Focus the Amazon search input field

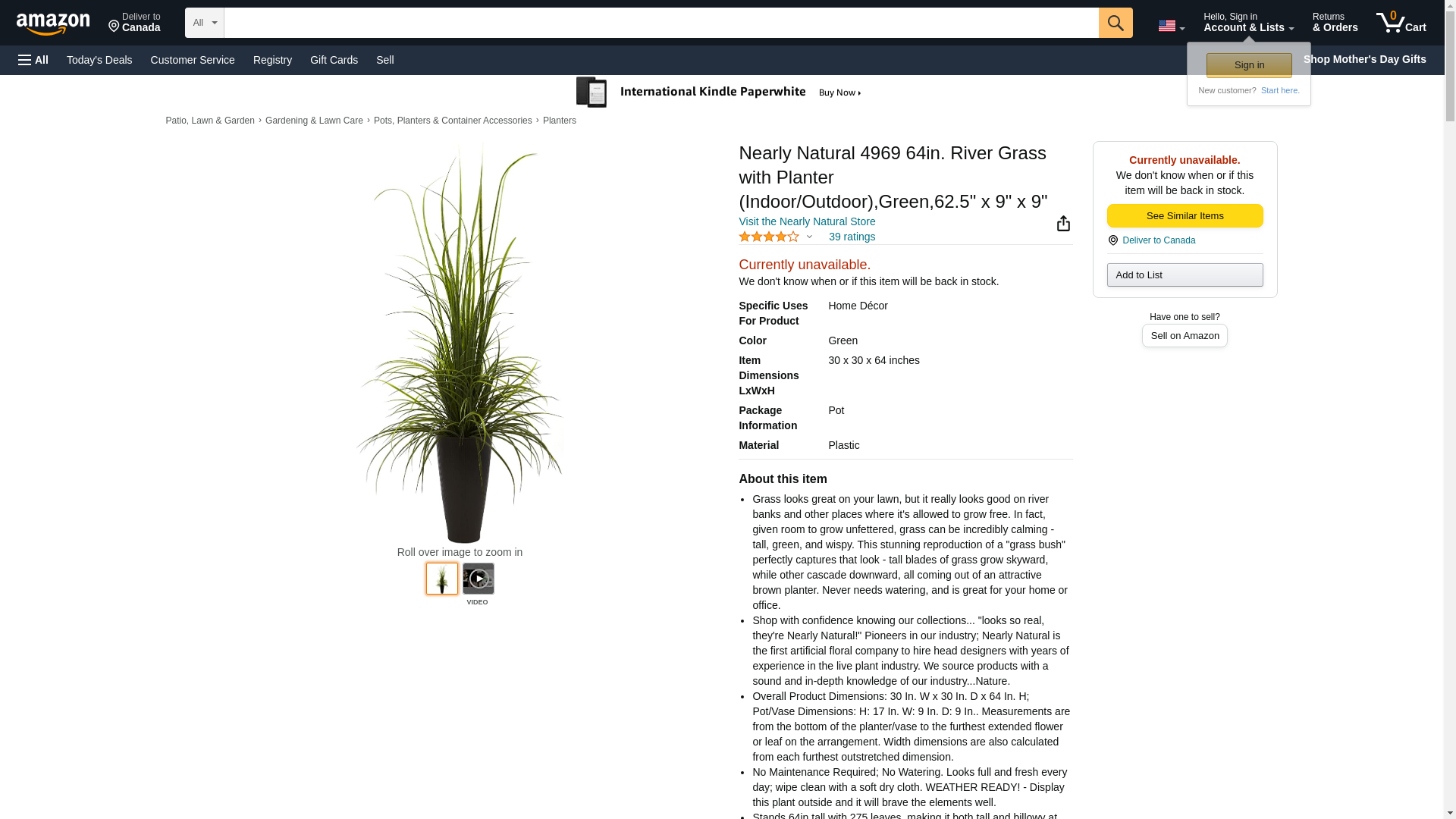point(661,23)
